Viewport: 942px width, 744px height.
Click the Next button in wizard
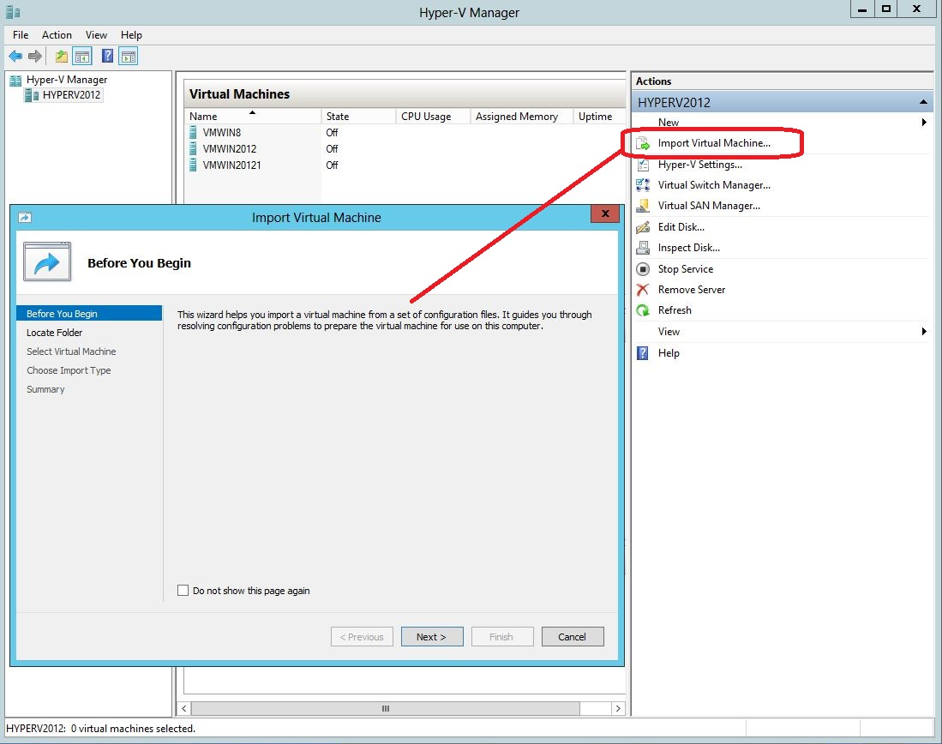tap(431, 637)
